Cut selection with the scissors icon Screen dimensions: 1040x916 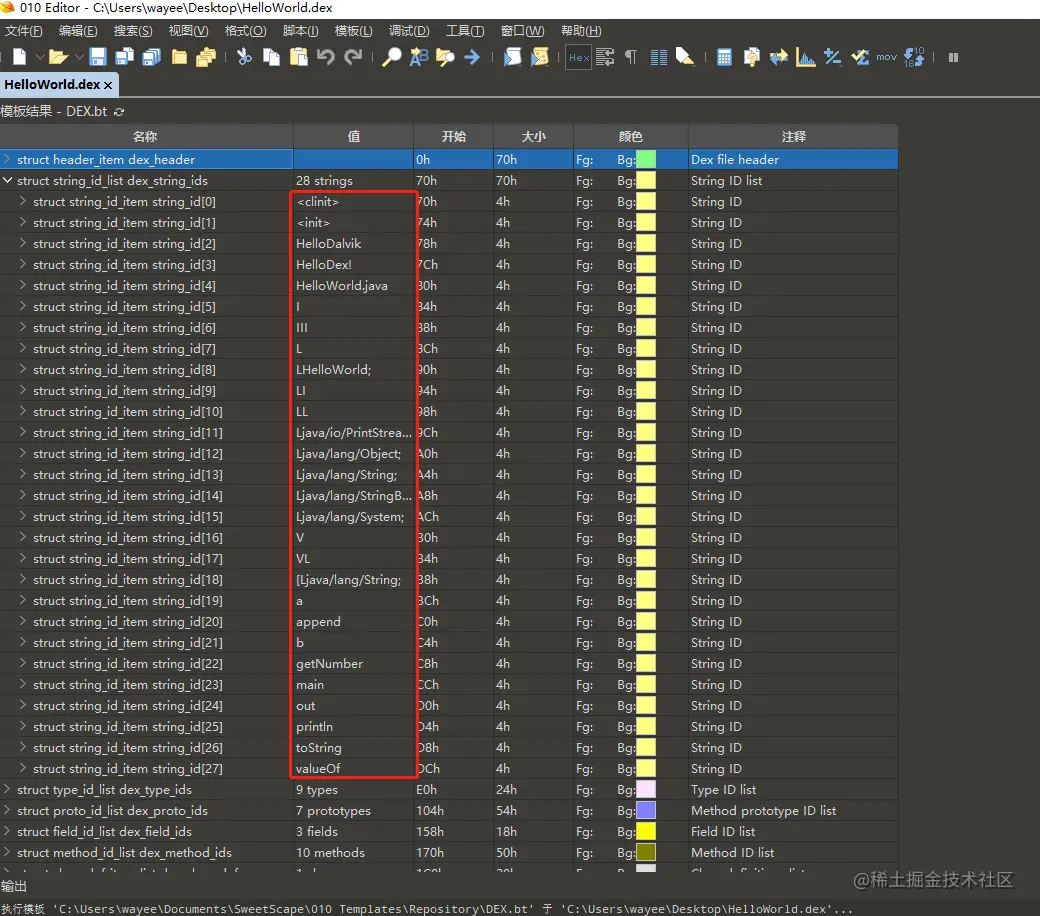(x=244, y=58)
